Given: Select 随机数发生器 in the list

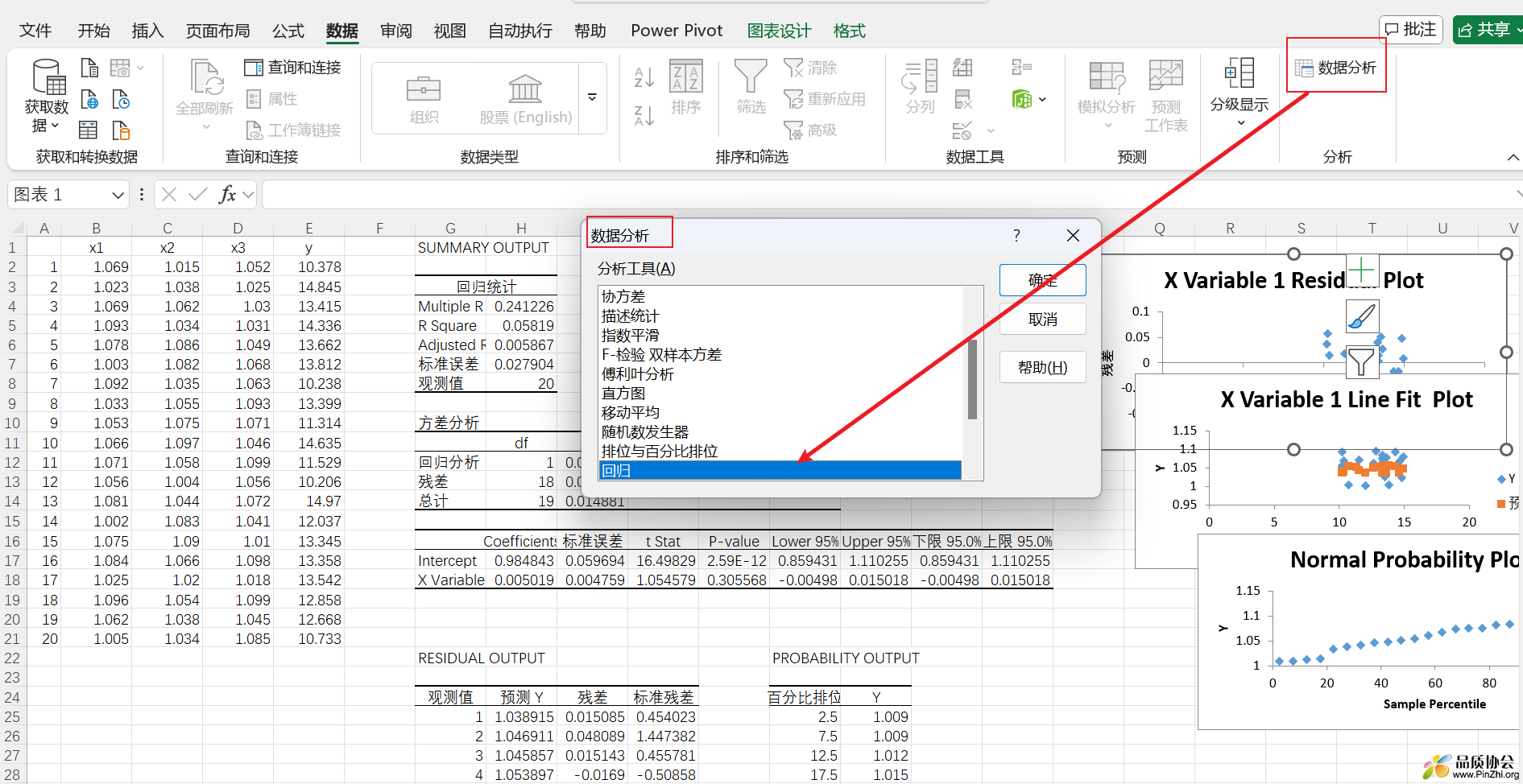Looking at the screenshot, I should [780, 431].
